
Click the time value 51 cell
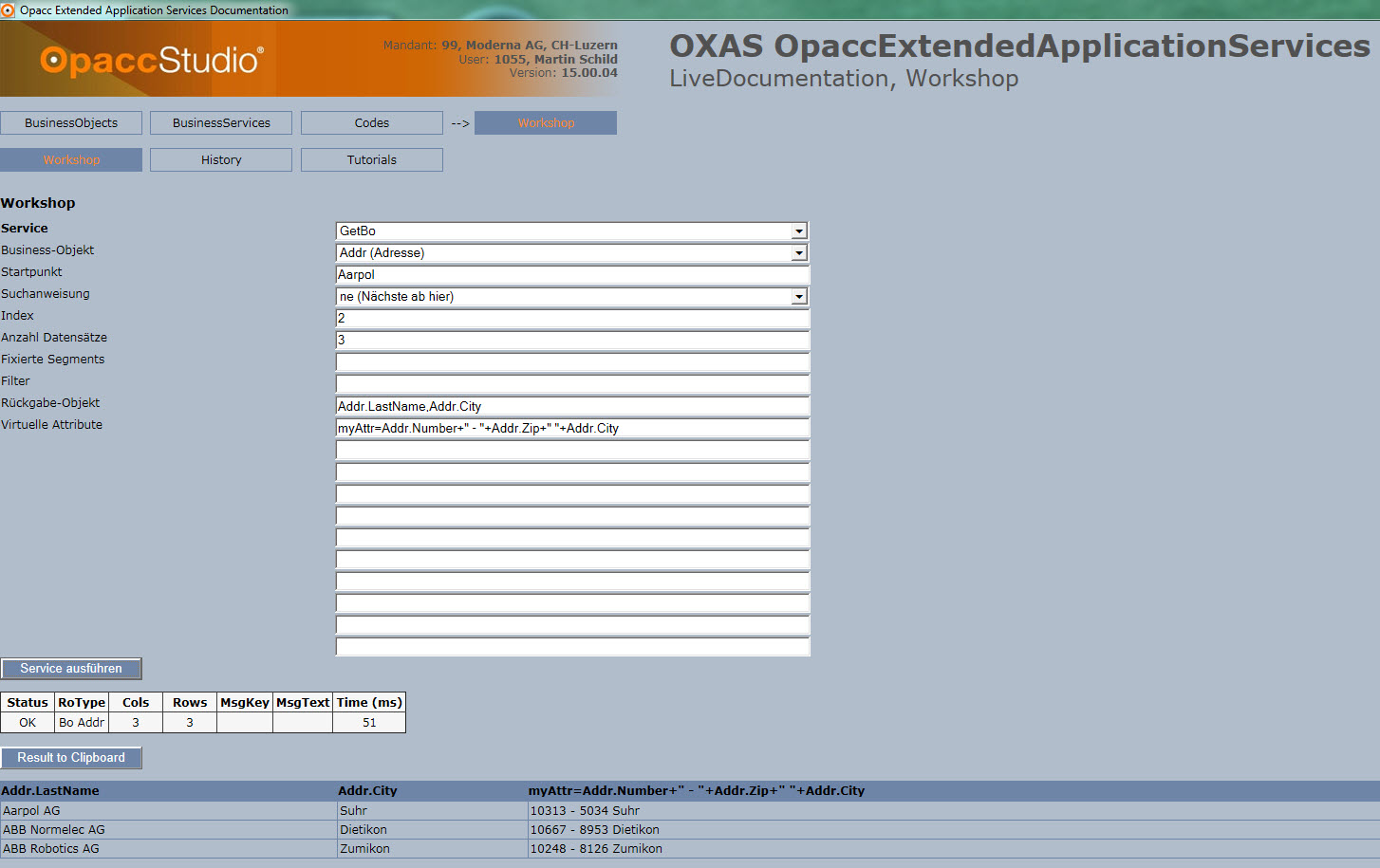click(369, 723)
